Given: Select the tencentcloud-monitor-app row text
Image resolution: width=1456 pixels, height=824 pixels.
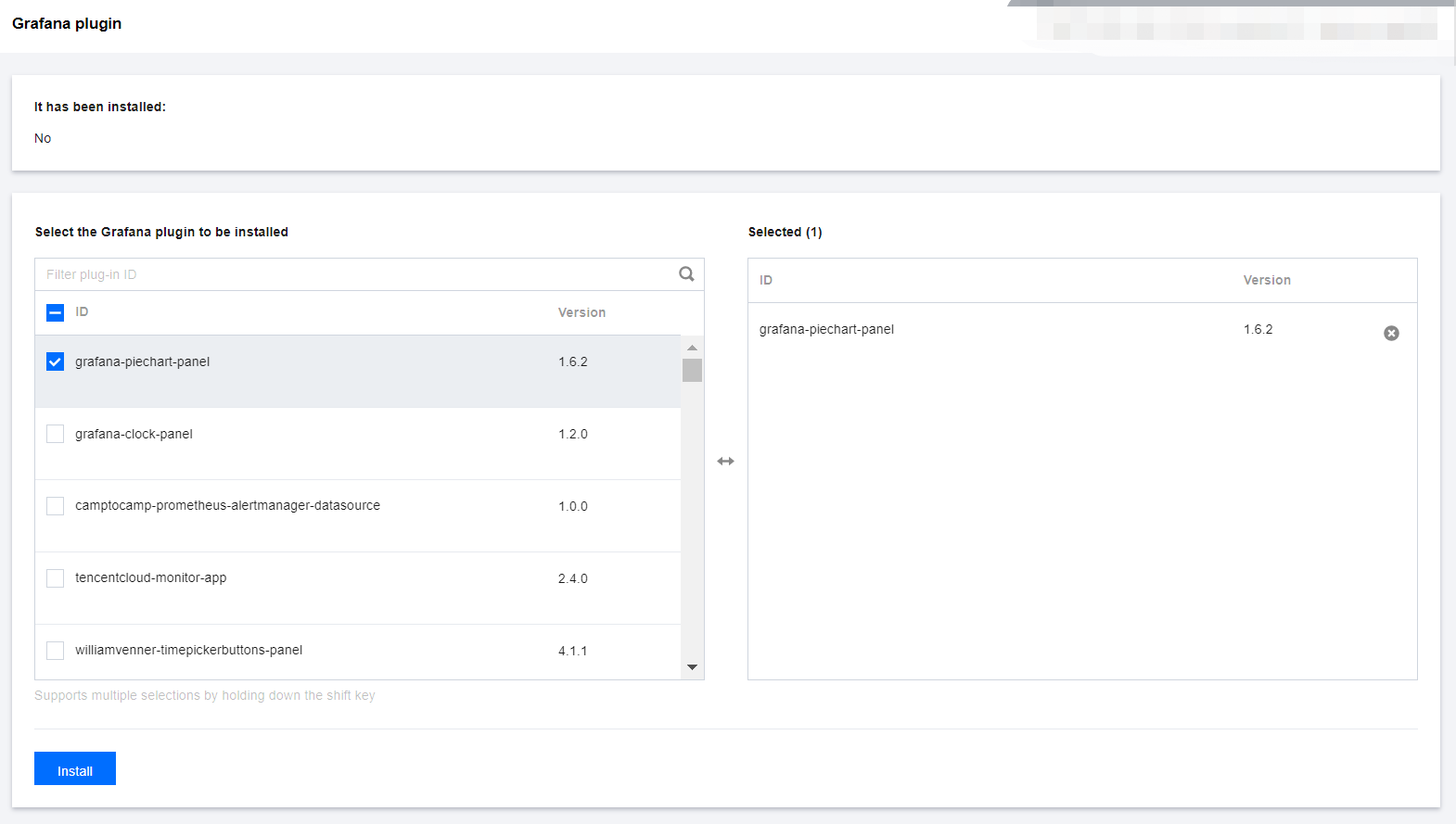Looking at the screenshot, I should tap(150, 577).
